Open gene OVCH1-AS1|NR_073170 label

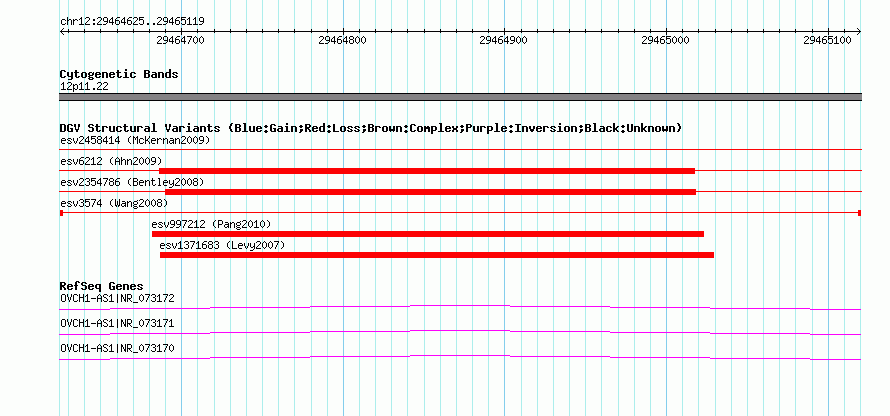[117, 348]
